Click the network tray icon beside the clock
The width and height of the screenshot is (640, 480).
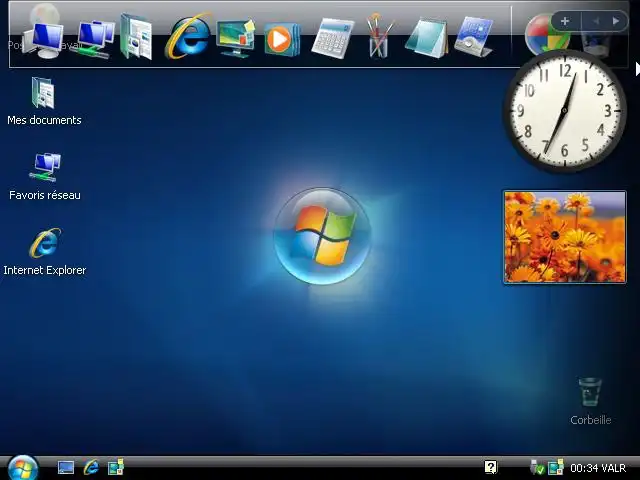556,467
